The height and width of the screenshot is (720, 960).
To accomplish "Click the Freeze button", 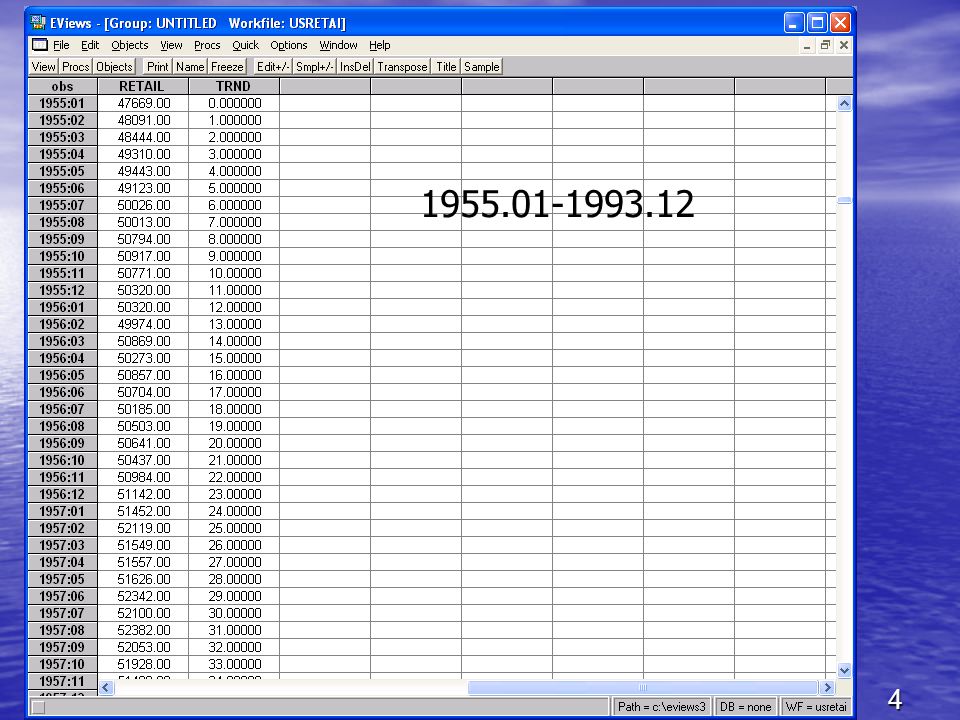I will tap(227, 67).
